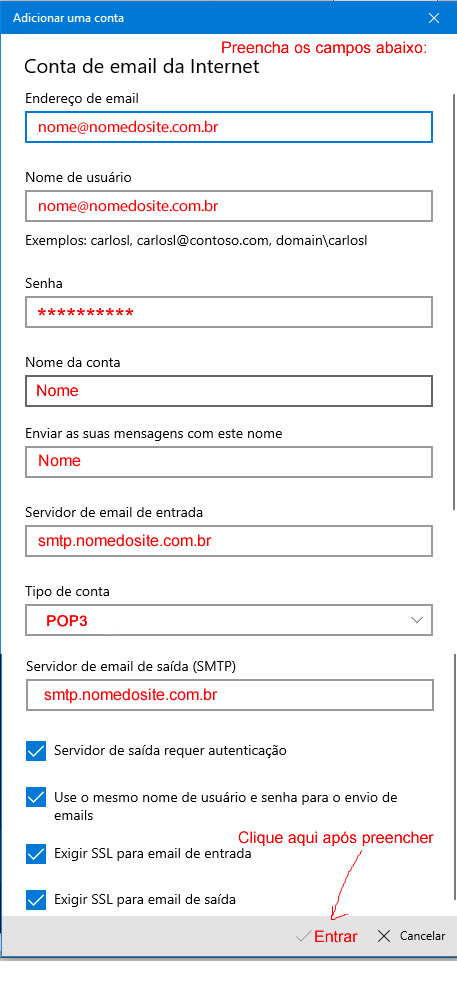The image size is (457, 988).
Task: Uncheck Exigir SSL para email de entrada
Action: pos(37,854)
